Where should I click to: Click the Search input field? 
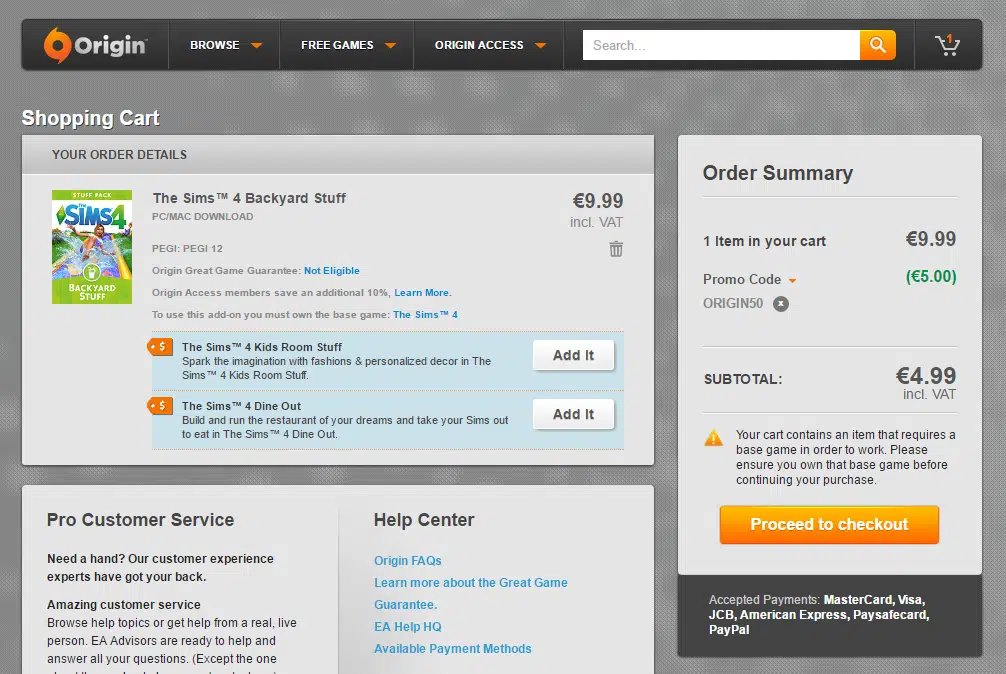tap(720, 45)
